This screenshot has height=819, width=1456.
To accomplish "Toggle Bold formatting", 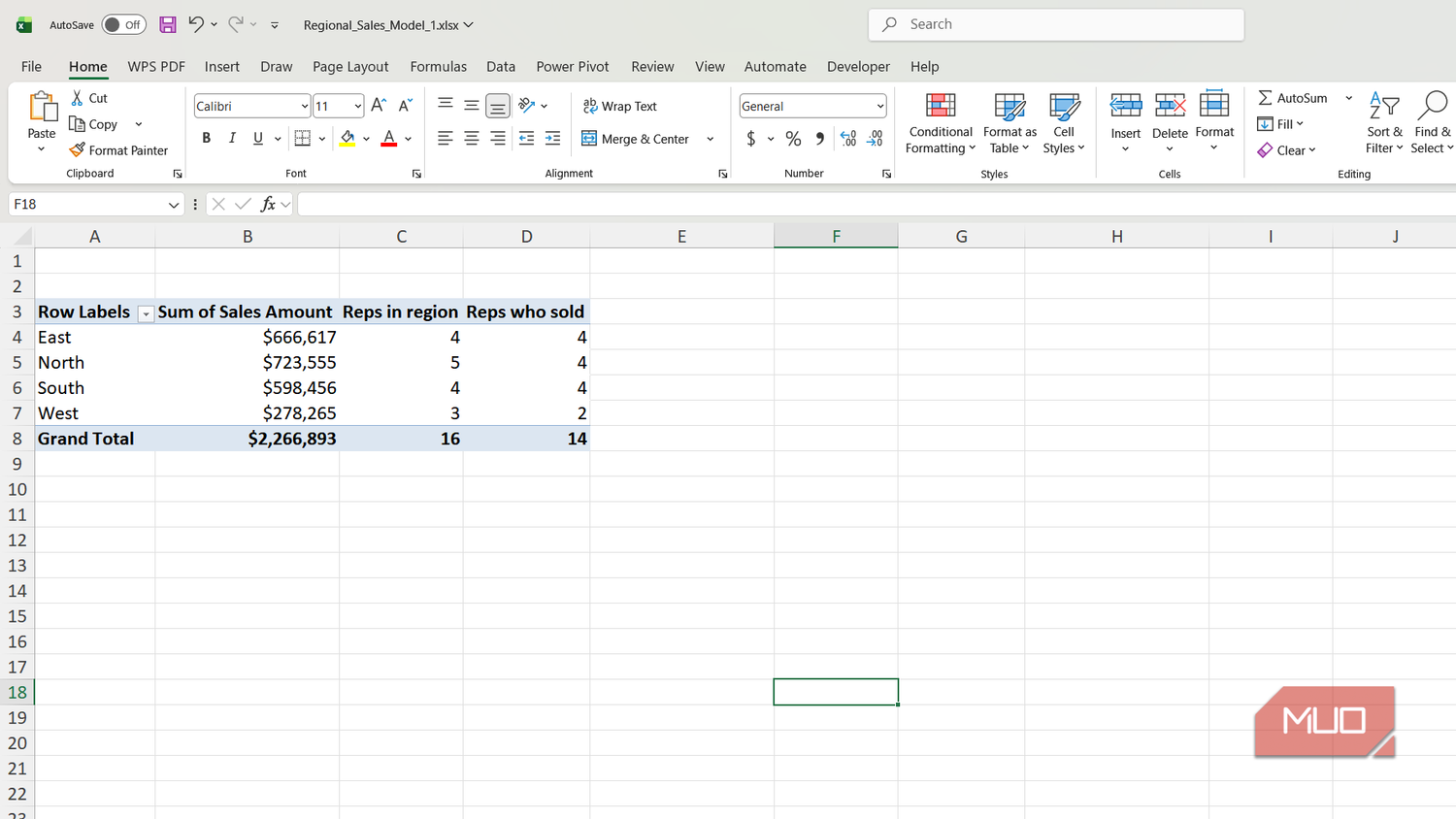I will click(206, 139).
